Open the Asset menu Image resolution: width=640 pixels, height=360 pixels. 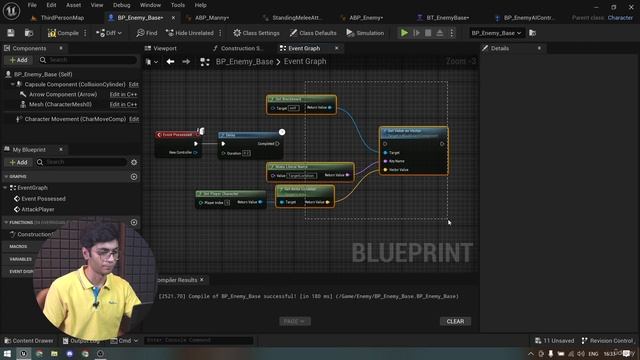click(73, 5)
